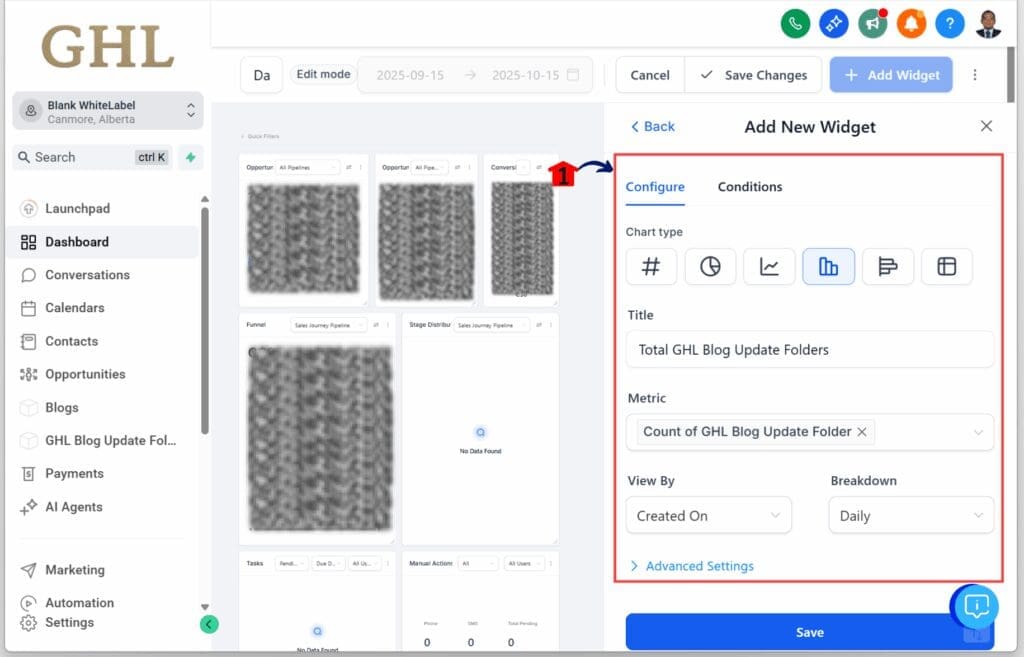
Task: Open the View By Created On dropdown
Action: (x=708, y=515)
